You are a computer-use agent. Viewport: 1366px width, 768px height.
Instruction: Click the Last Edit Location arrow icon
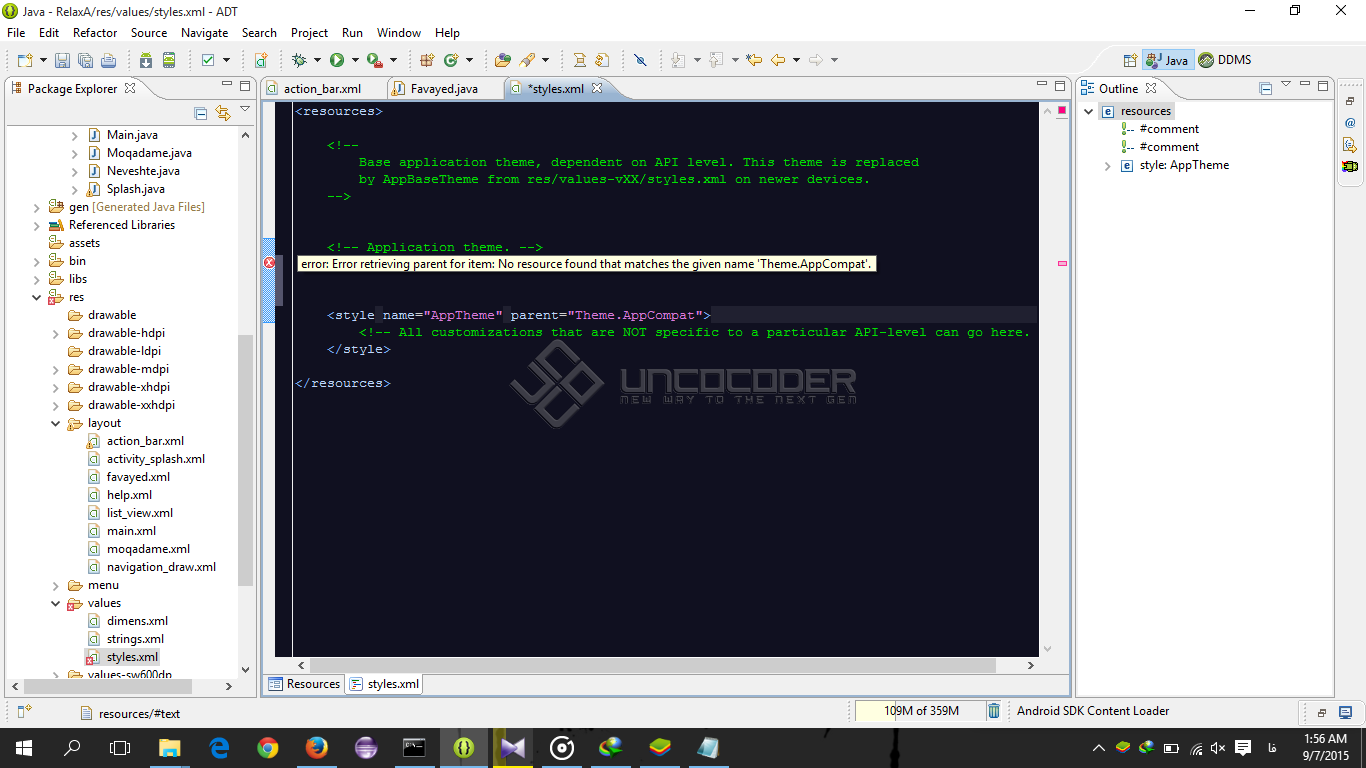(x=754, y=60)
